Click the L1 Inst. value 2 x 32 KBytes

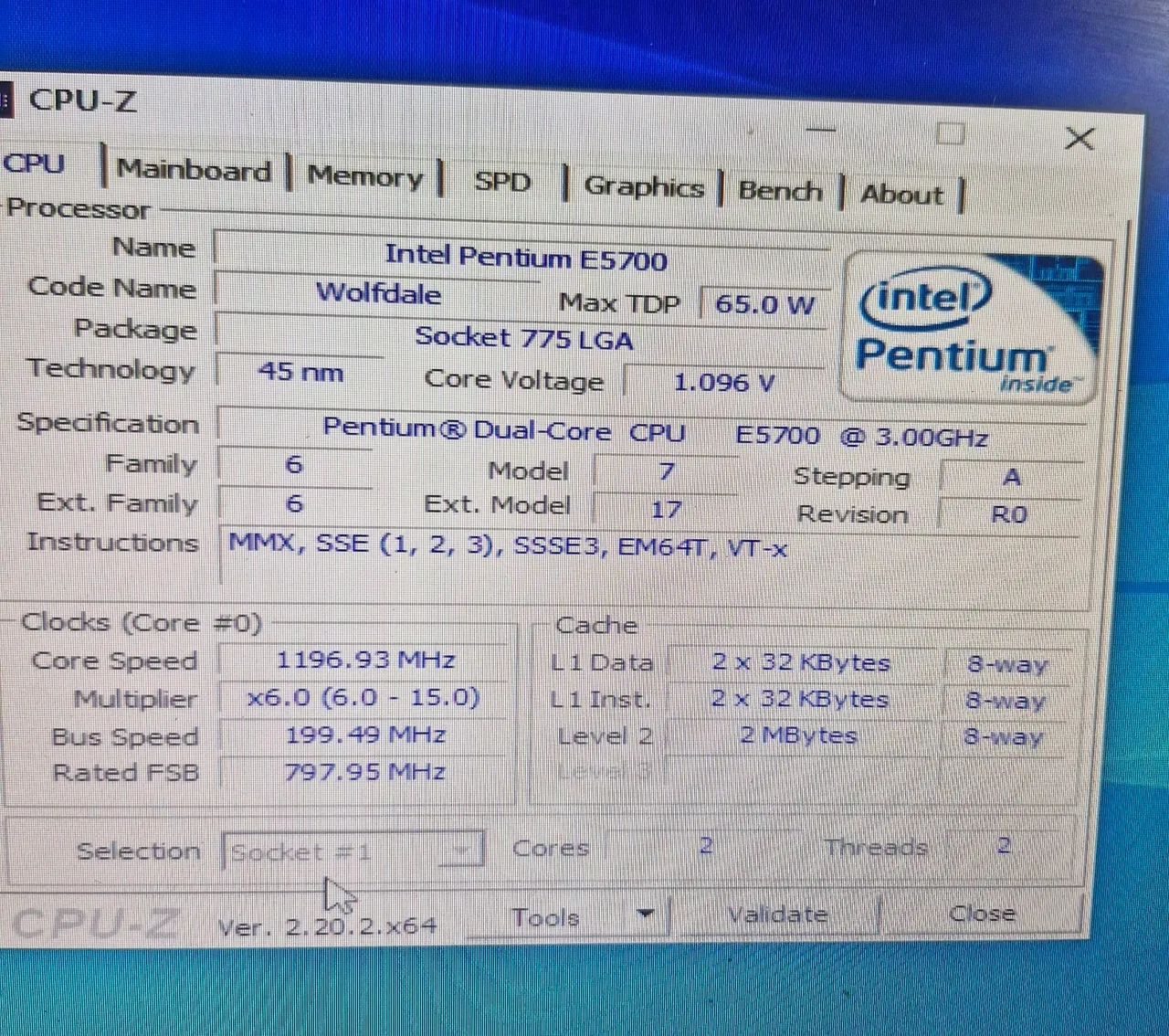(800, 699)
